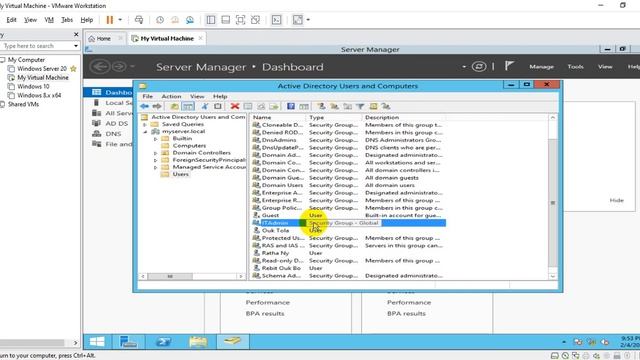Click the add to group toolbar icon
Viewport: 640px width, 360px height.
(x=386, y=106)
